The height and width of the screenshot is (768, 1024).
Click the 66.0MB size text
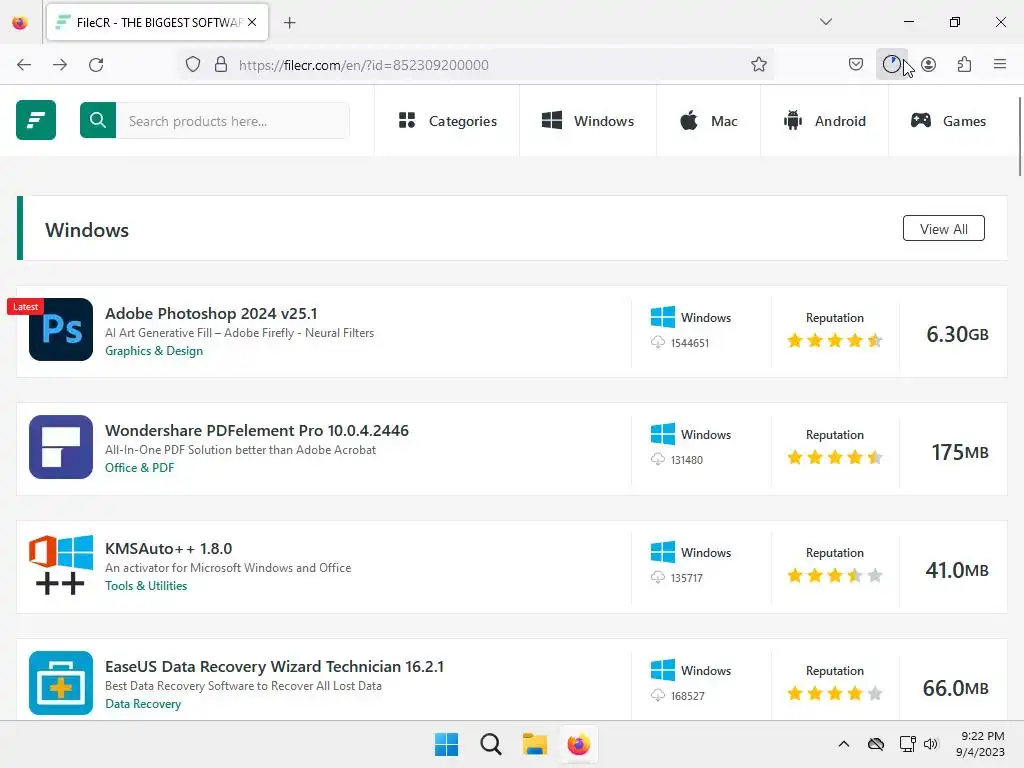click(x=955, y=688)
